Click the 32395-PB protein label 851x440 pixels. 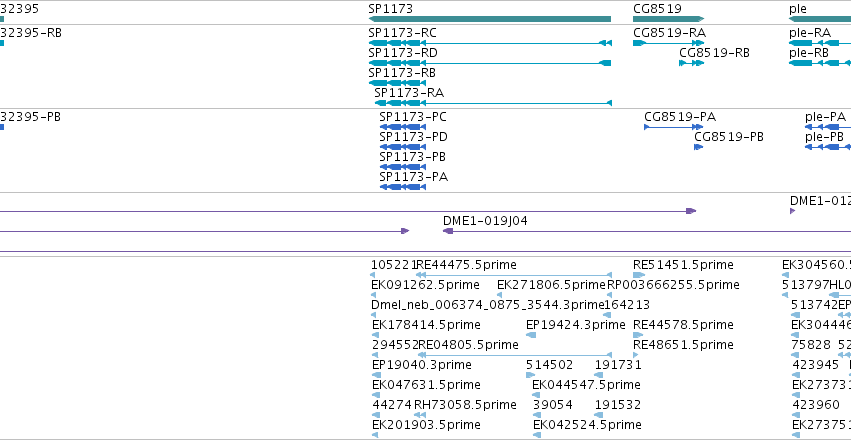point(30,117)
